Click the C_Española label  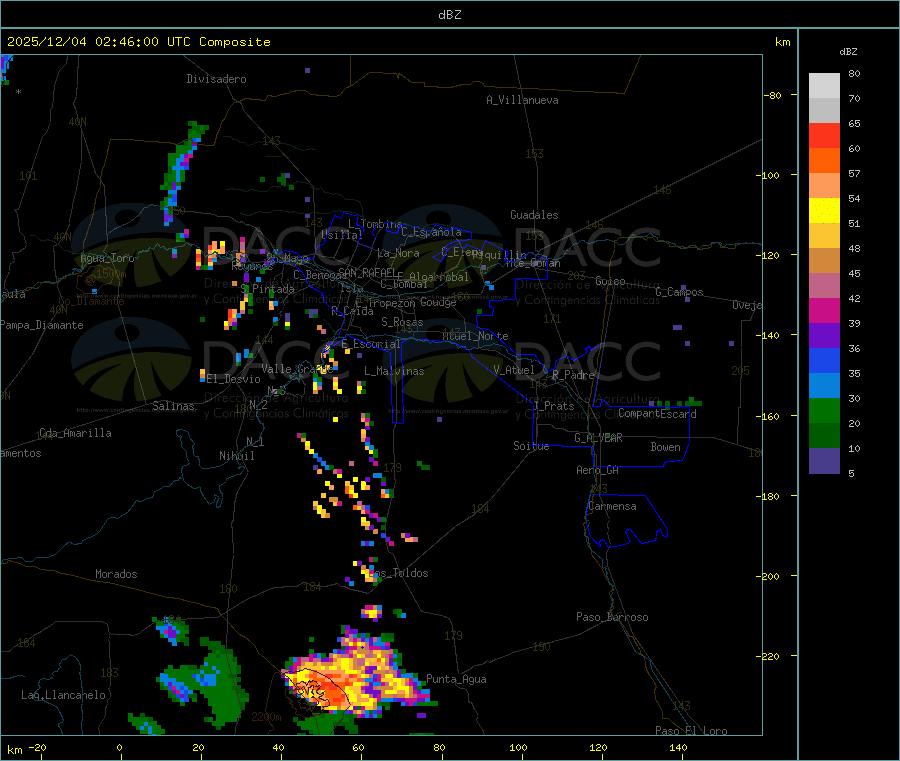(x=432, y=232)
